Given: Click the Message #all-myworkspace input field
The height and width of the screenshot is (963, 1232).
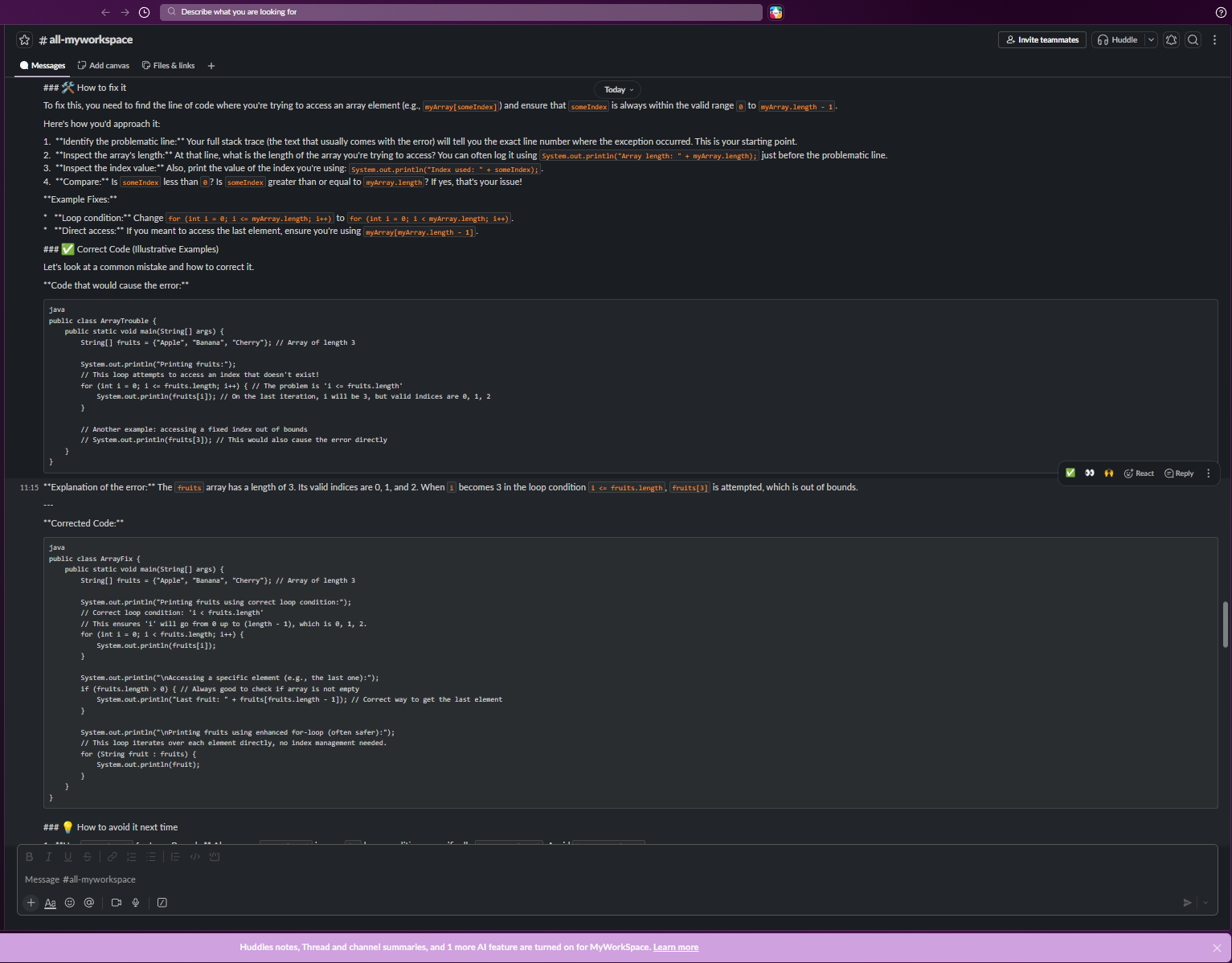Looking at the screenshot, I should (x=617, y=879).
